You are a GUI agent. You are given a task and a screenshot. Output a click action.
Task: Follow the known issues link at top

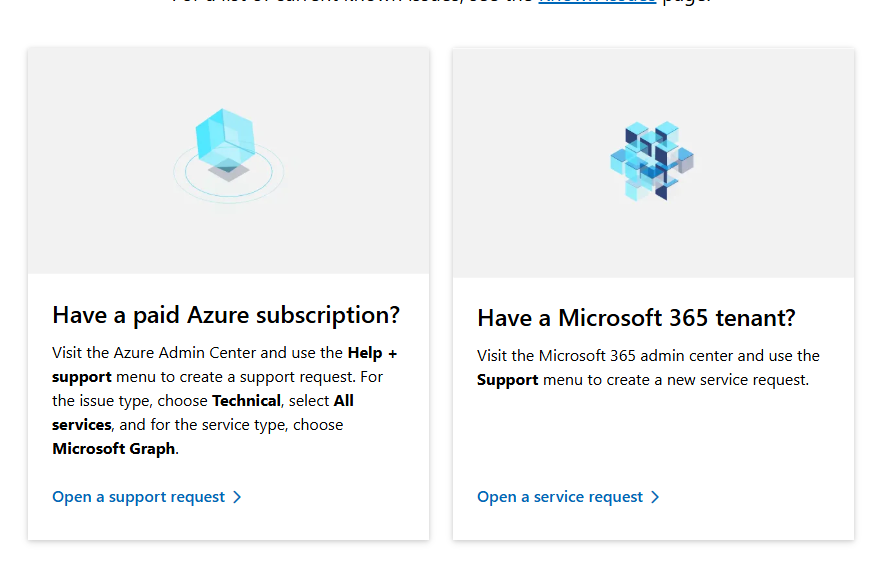click(597, 2)
